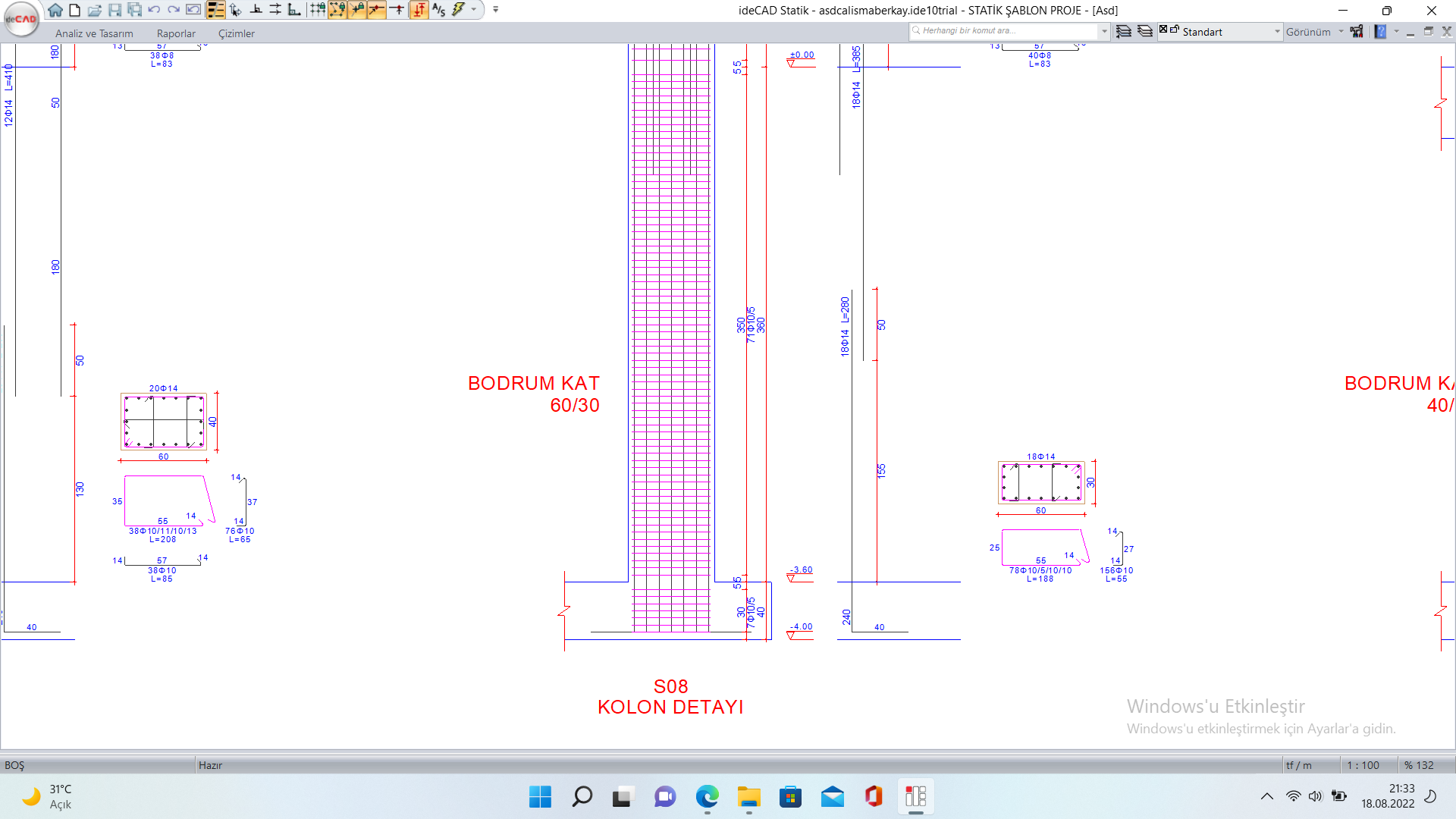
Task: Open the Analiz ve Tasarım menu
Action: [x=94, y=33]
